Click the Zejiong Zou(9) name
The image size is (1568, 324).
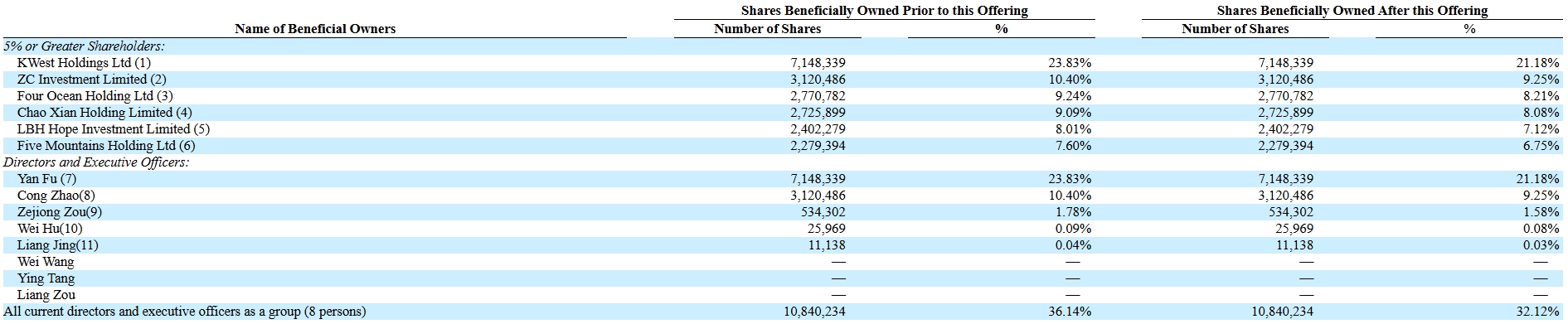[60, 212]
